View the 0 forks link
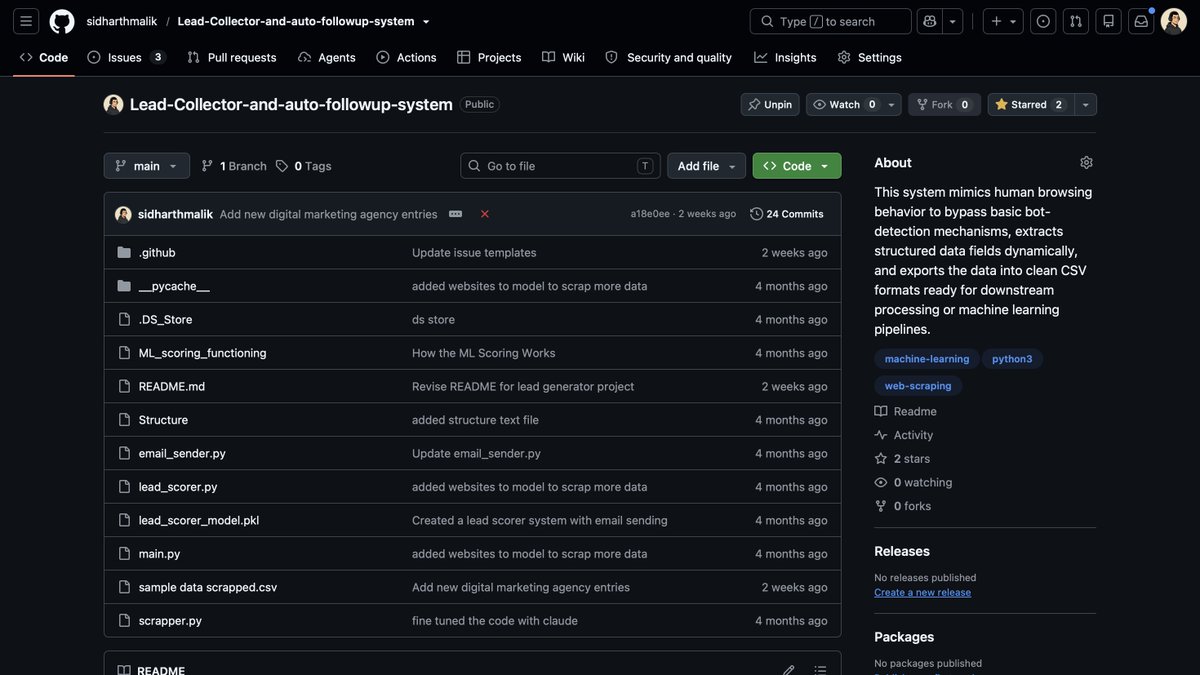The width and height of the screenshot is (1200, 675). click(x=903, y=506)
